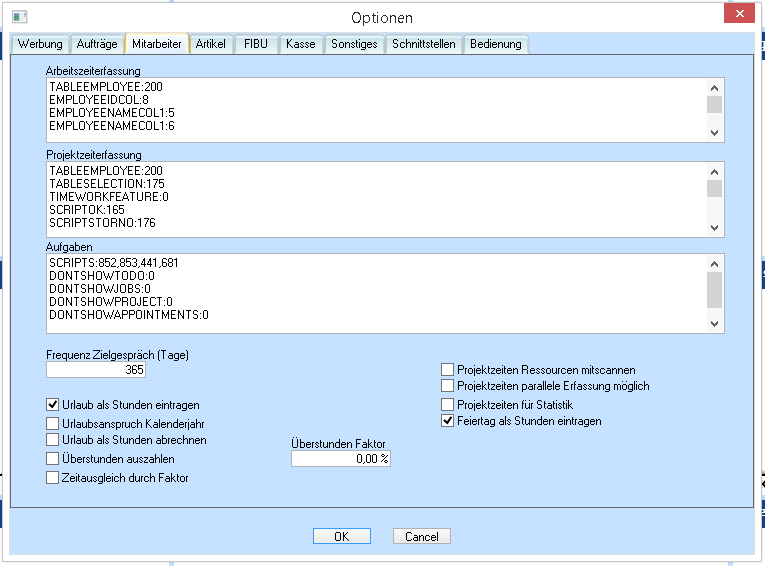Enable Überstunden auszahlen checkbox

(x=53, y=459)
